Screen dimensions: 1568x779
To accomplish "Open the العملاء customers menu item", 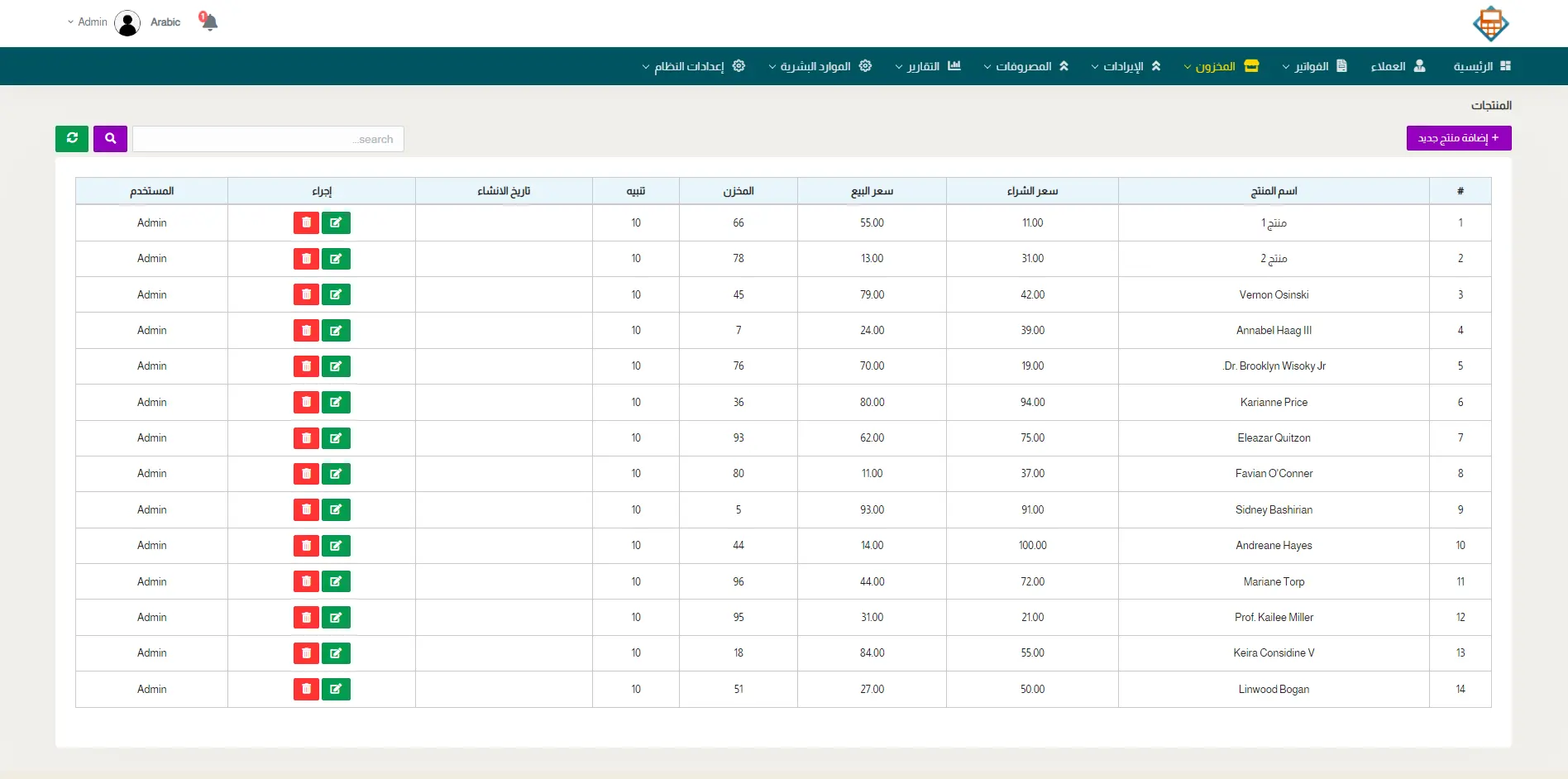I will (1398, 66).
